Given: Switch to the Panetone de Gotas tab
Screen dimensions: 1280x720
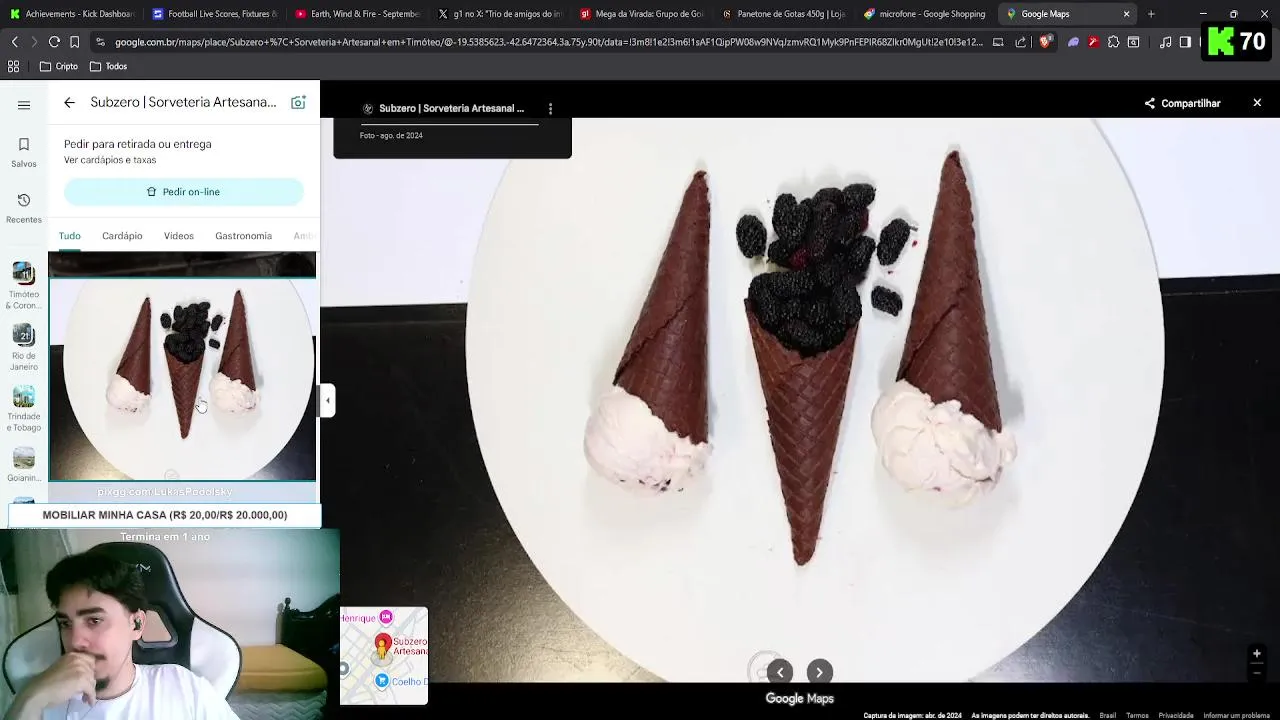Looking at the screenshot, I should coord(784,14).
